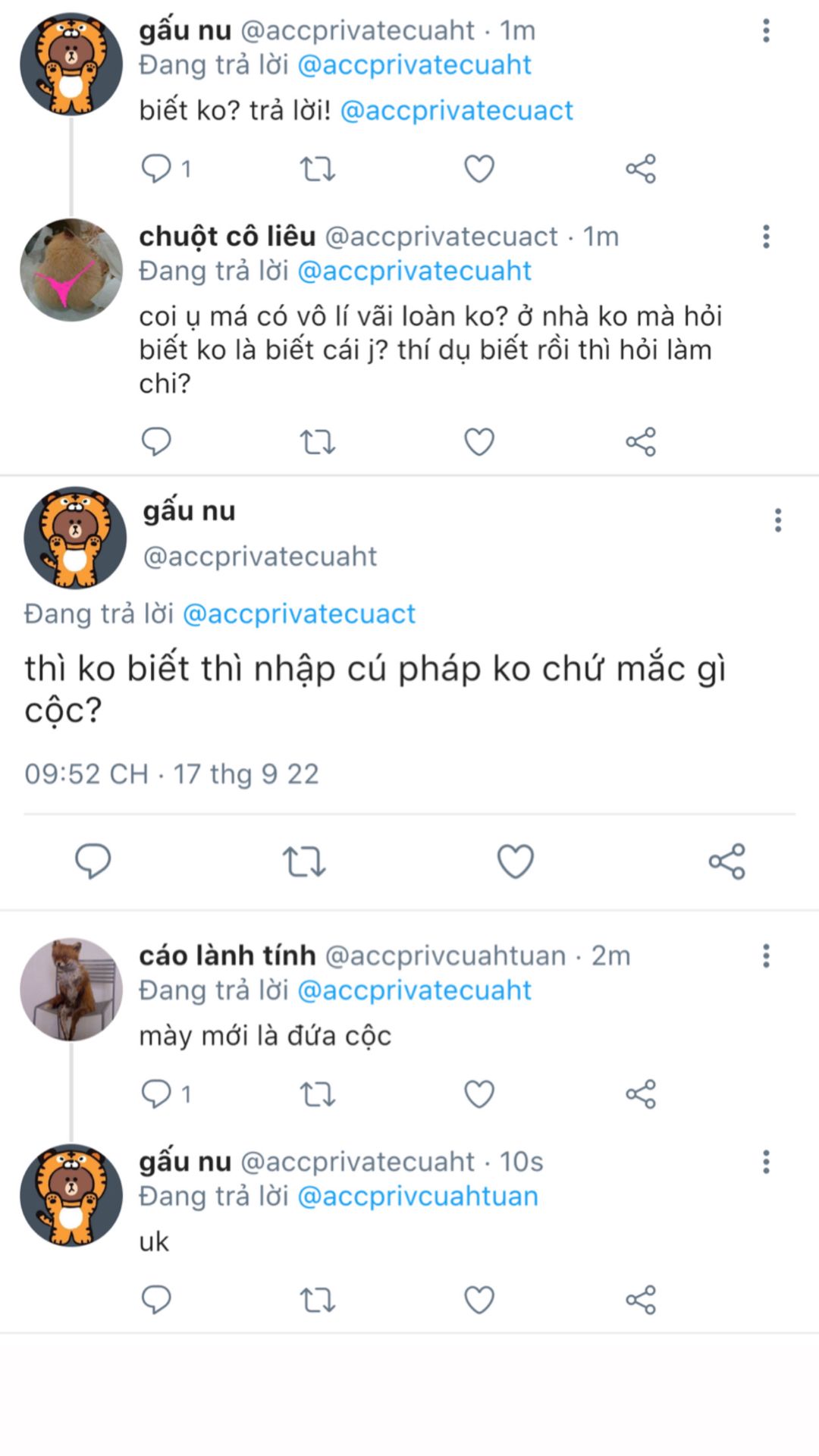Open more options for chuột cô liêu's tweet
819x1456 pixels.
pos(766,237)
